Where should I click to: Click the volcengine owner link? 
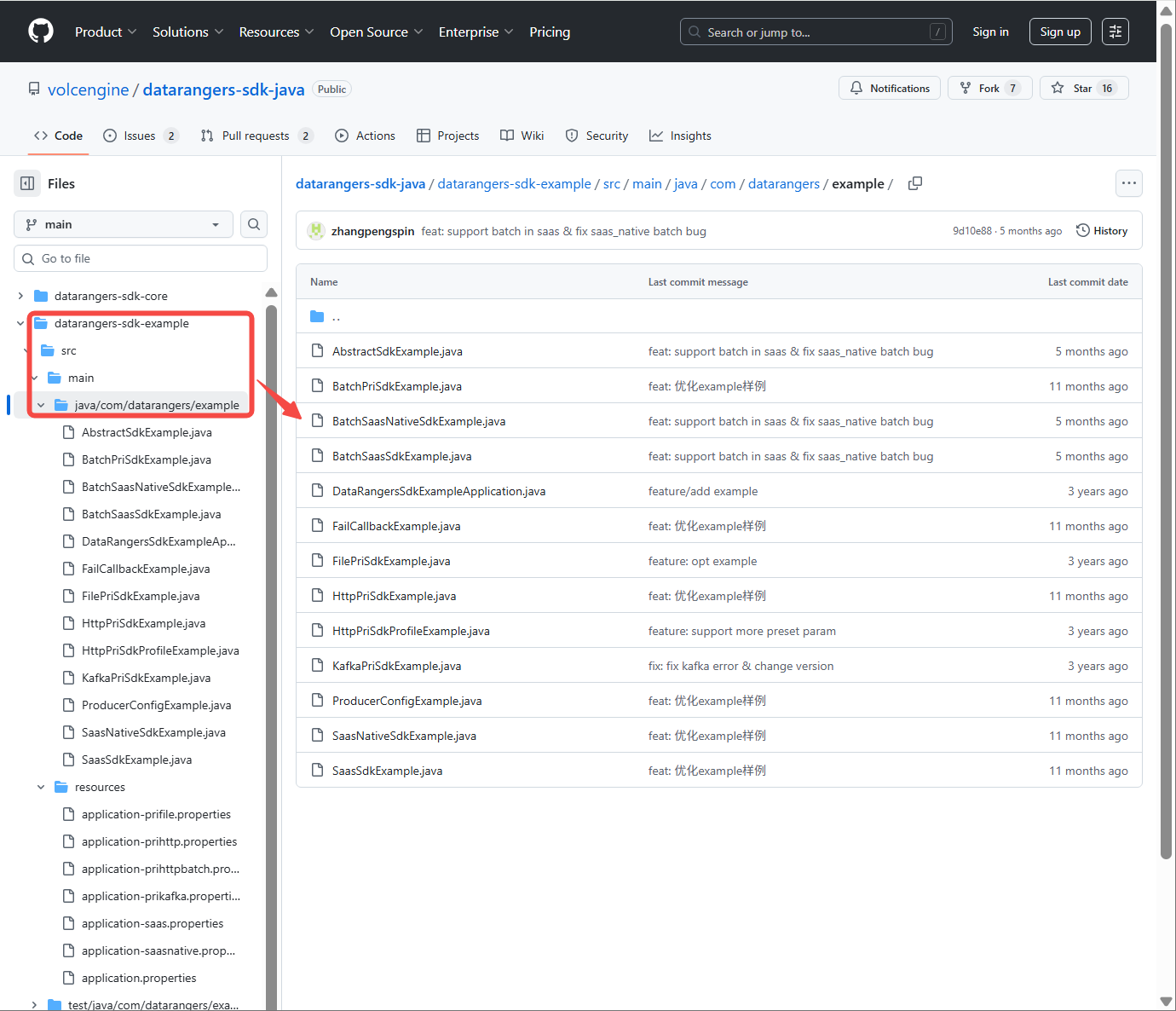(x=89, y=90)
